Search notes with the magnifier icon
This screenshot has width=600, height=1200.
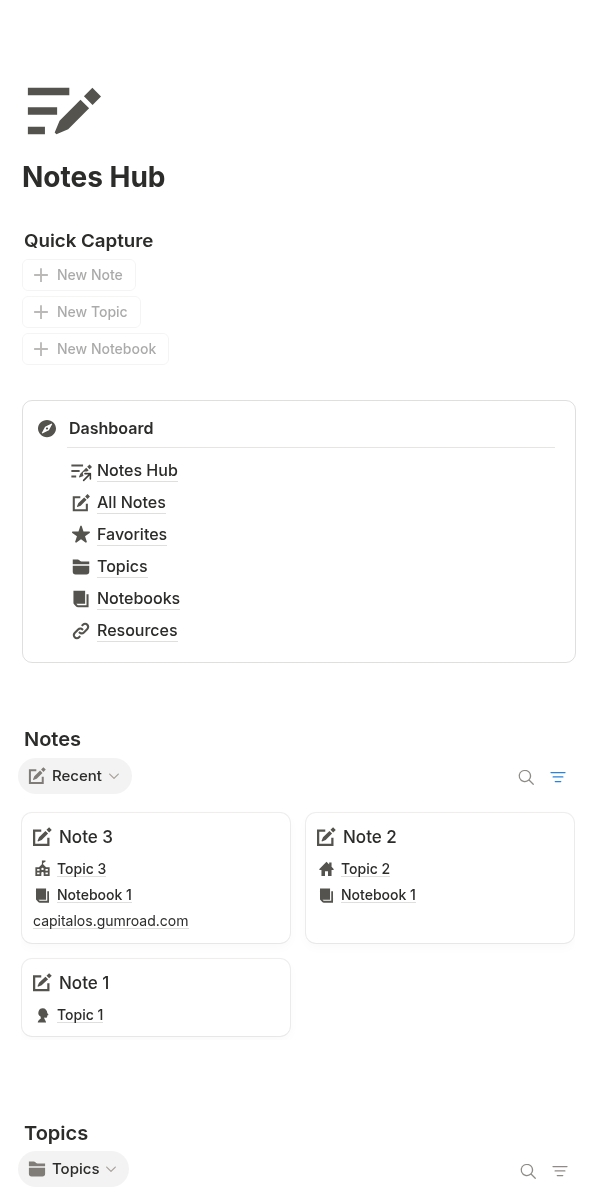[x=526, y=777]
